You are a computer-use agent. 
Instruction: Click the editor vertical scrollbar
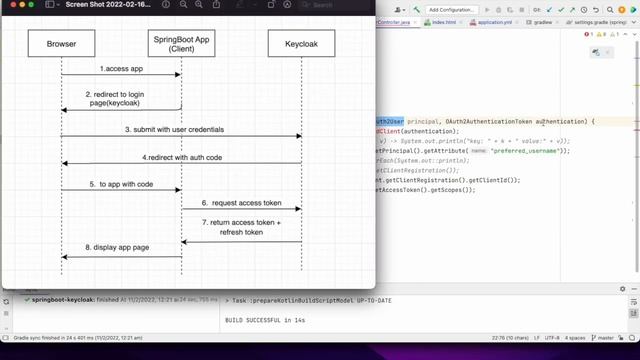(637, 155)
